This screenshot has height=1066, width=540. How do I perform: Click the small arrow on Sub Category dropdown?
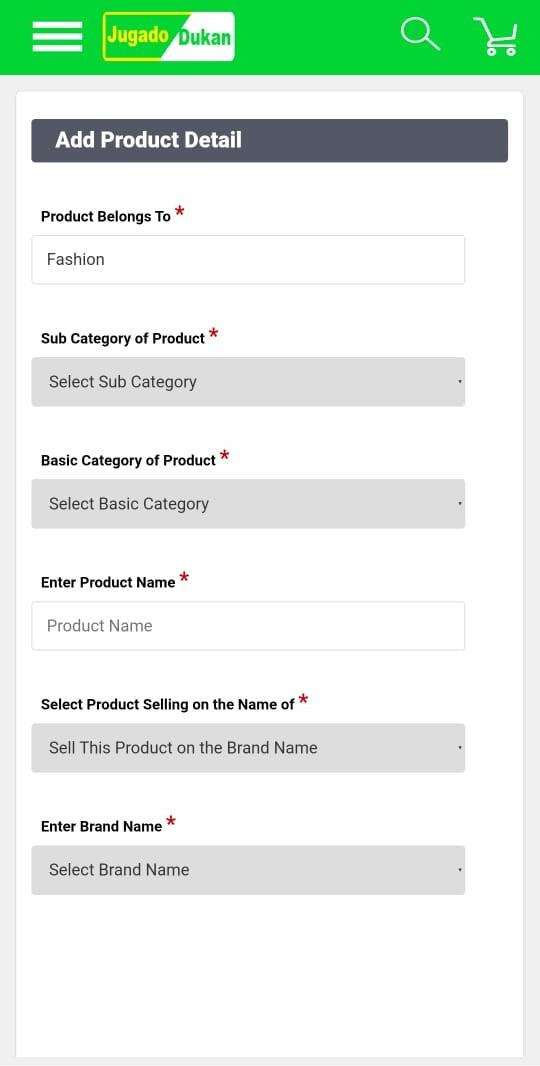tap(460, 382)
